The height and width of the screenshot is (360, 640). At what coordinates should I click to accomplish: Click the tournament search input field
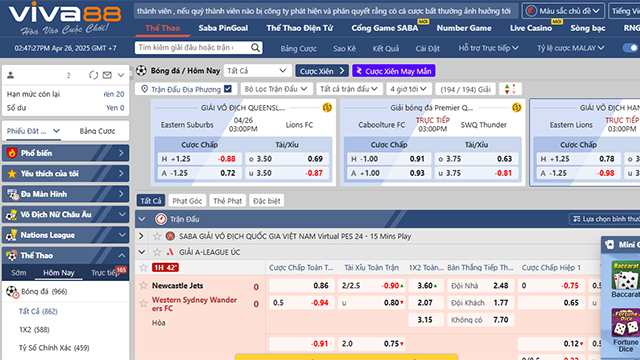point(193,48)
